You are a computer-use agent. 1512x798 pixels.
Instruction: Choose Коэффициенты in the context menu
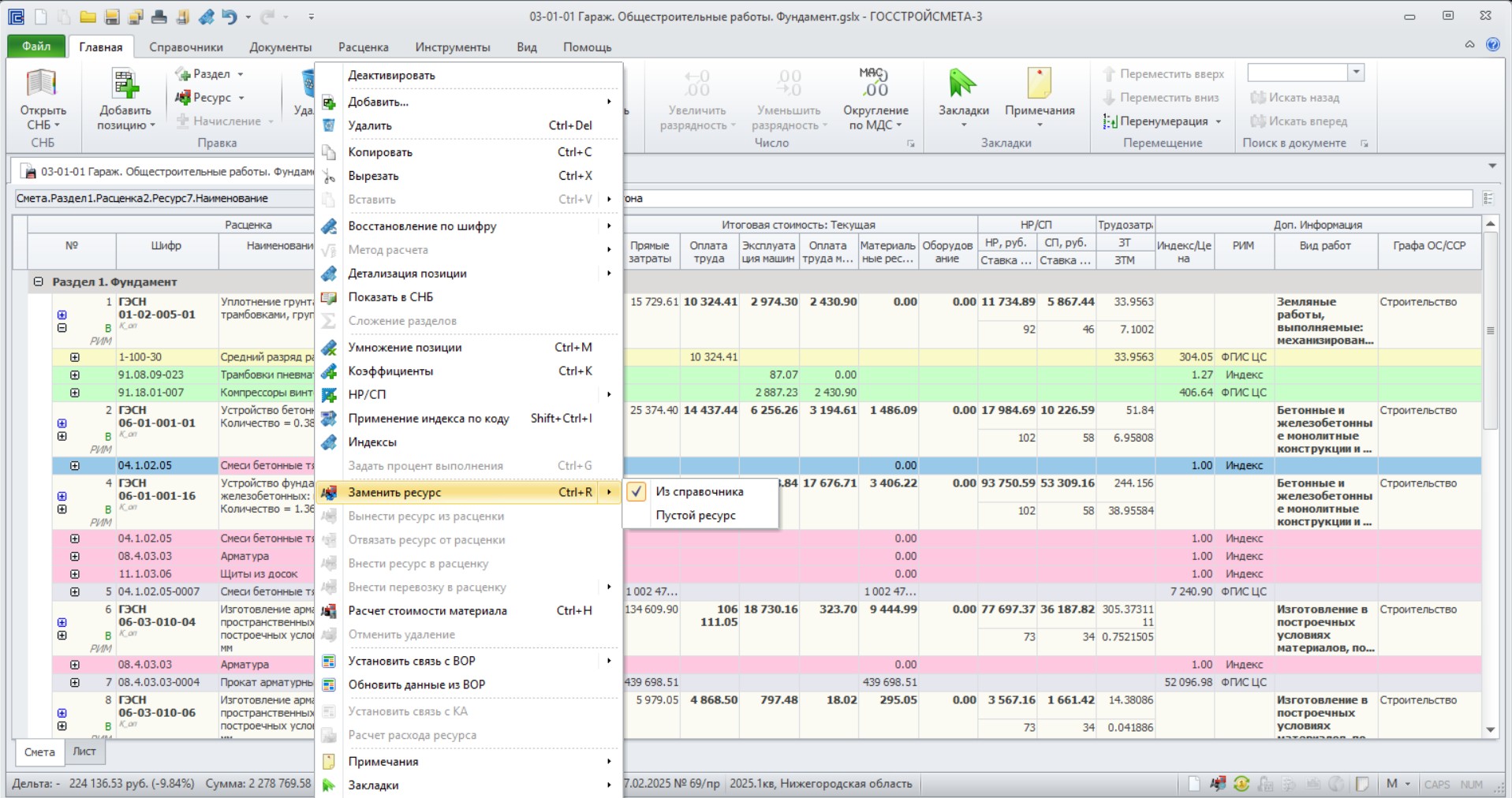pos(390,371)
